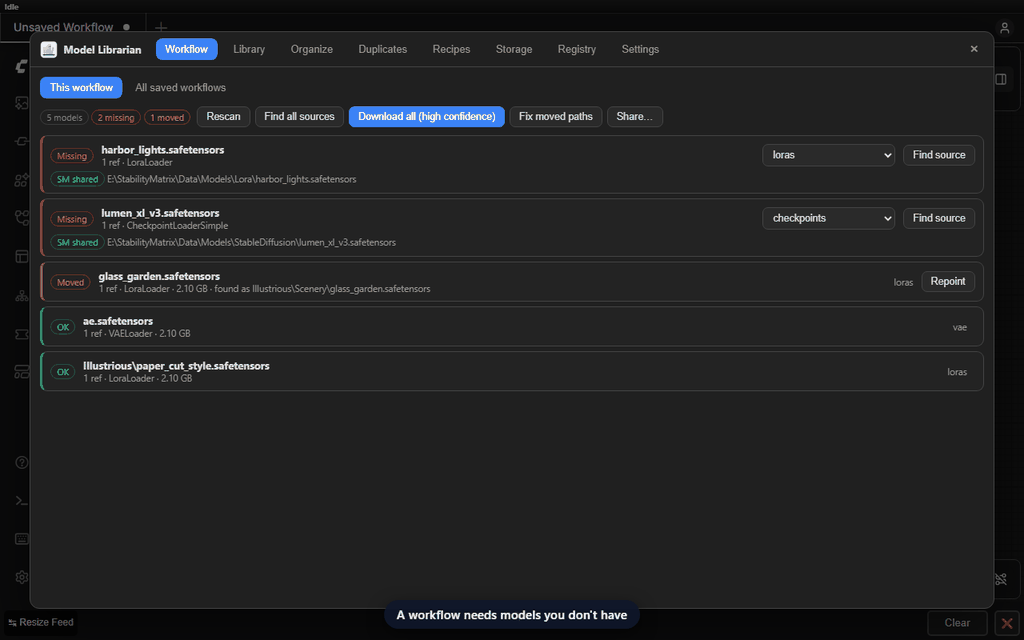This screenshot has height=640, width=1024.
Task: Click the ComfyUI logo icon in the sidebar
Action: [22, 66]
